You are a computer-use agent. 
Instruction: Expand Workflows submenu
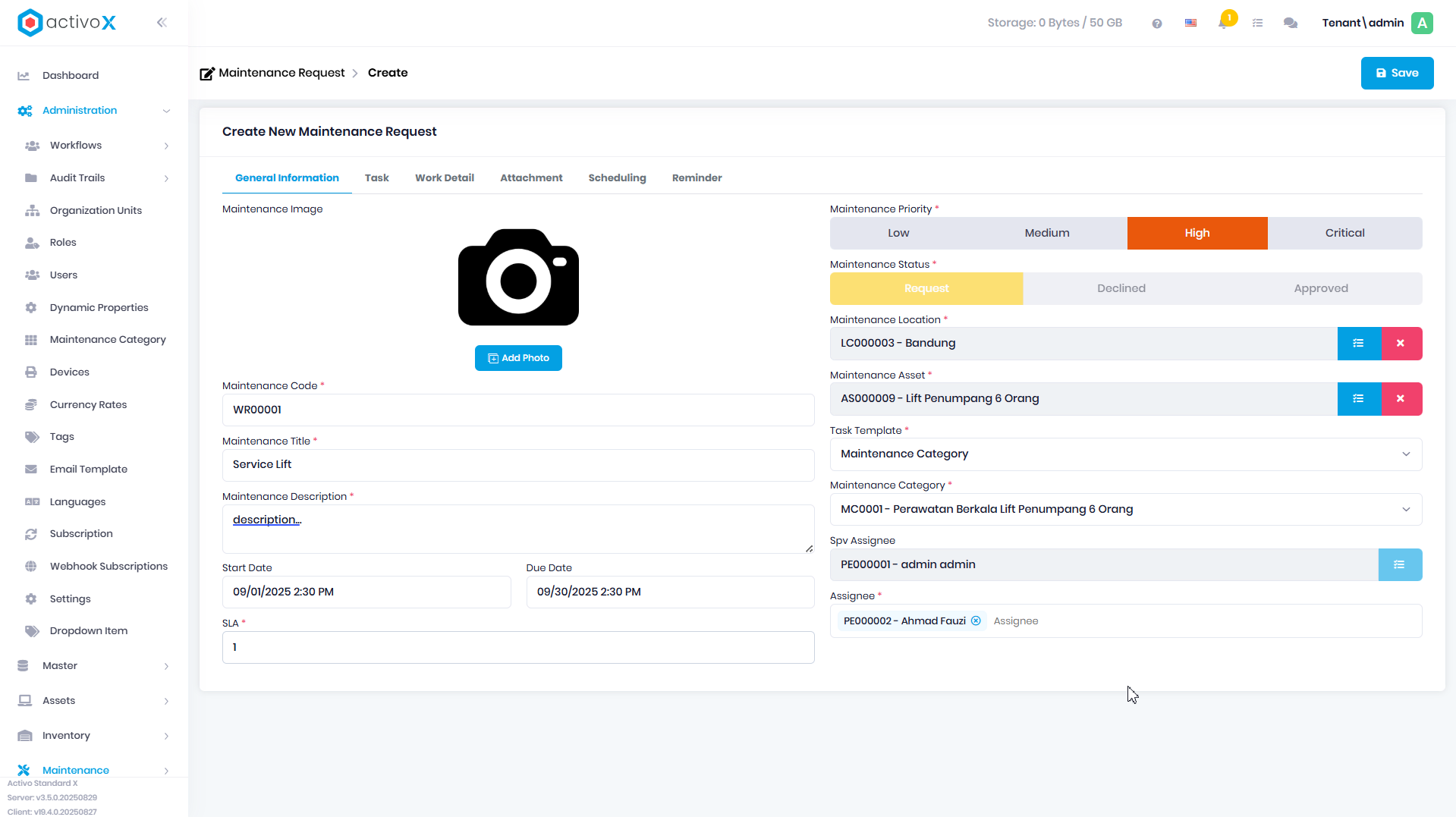166,146
